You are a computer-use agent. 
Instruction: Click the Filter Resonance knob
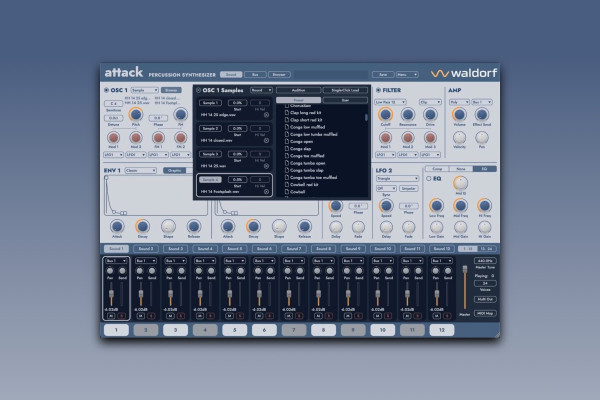pyautogui.click(x=408, y=114)
